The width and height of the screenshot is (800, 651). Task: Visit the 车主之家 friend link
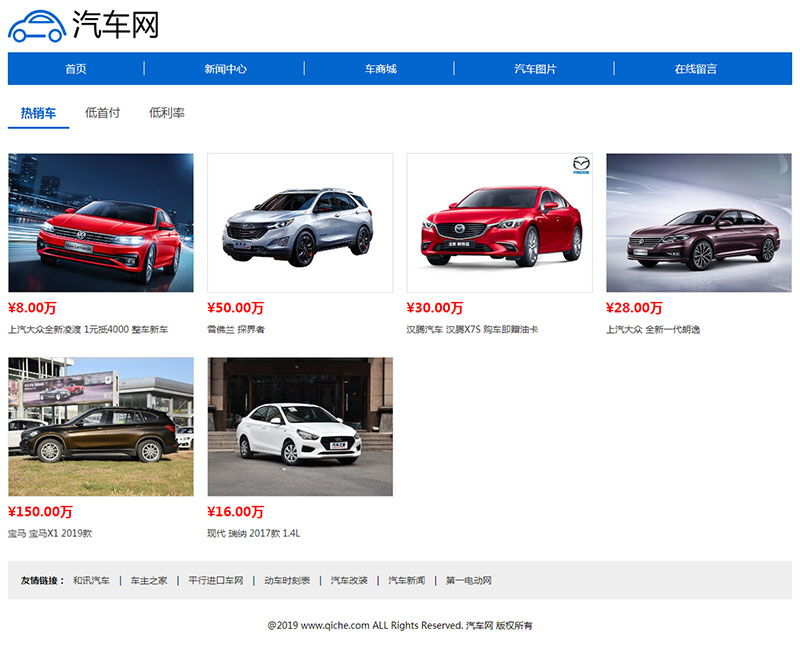149,580
